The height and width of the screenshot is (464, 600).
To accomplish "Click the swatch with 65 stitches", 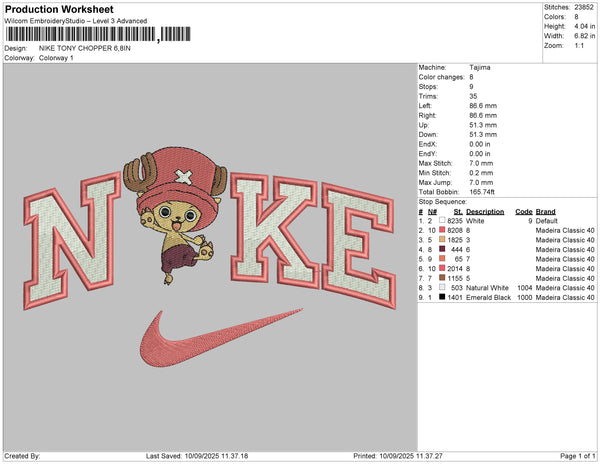I will click(442, 259).
